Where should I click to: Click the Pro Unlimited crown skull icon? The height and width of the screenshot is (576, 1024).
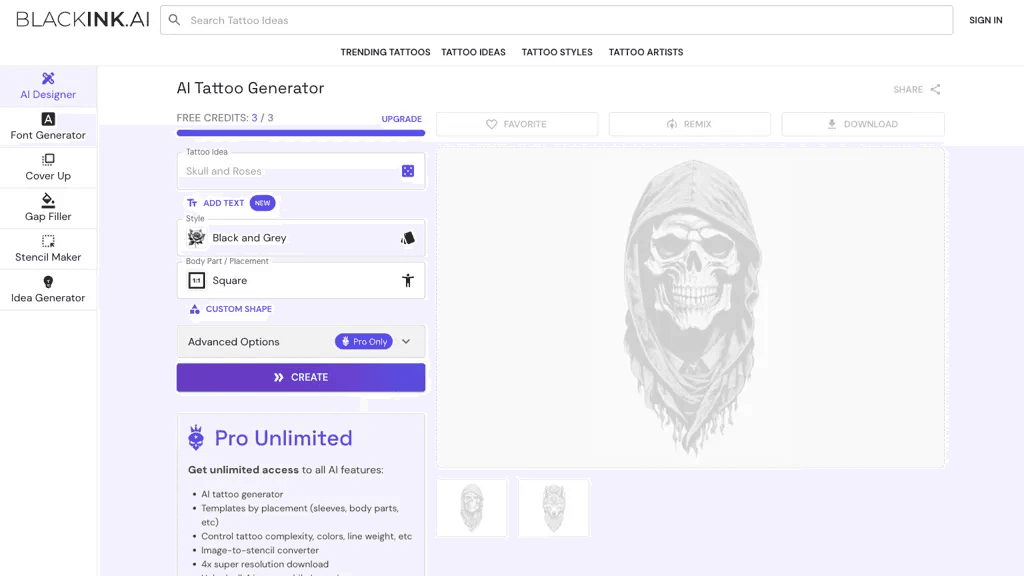click(x=196, y=438)
